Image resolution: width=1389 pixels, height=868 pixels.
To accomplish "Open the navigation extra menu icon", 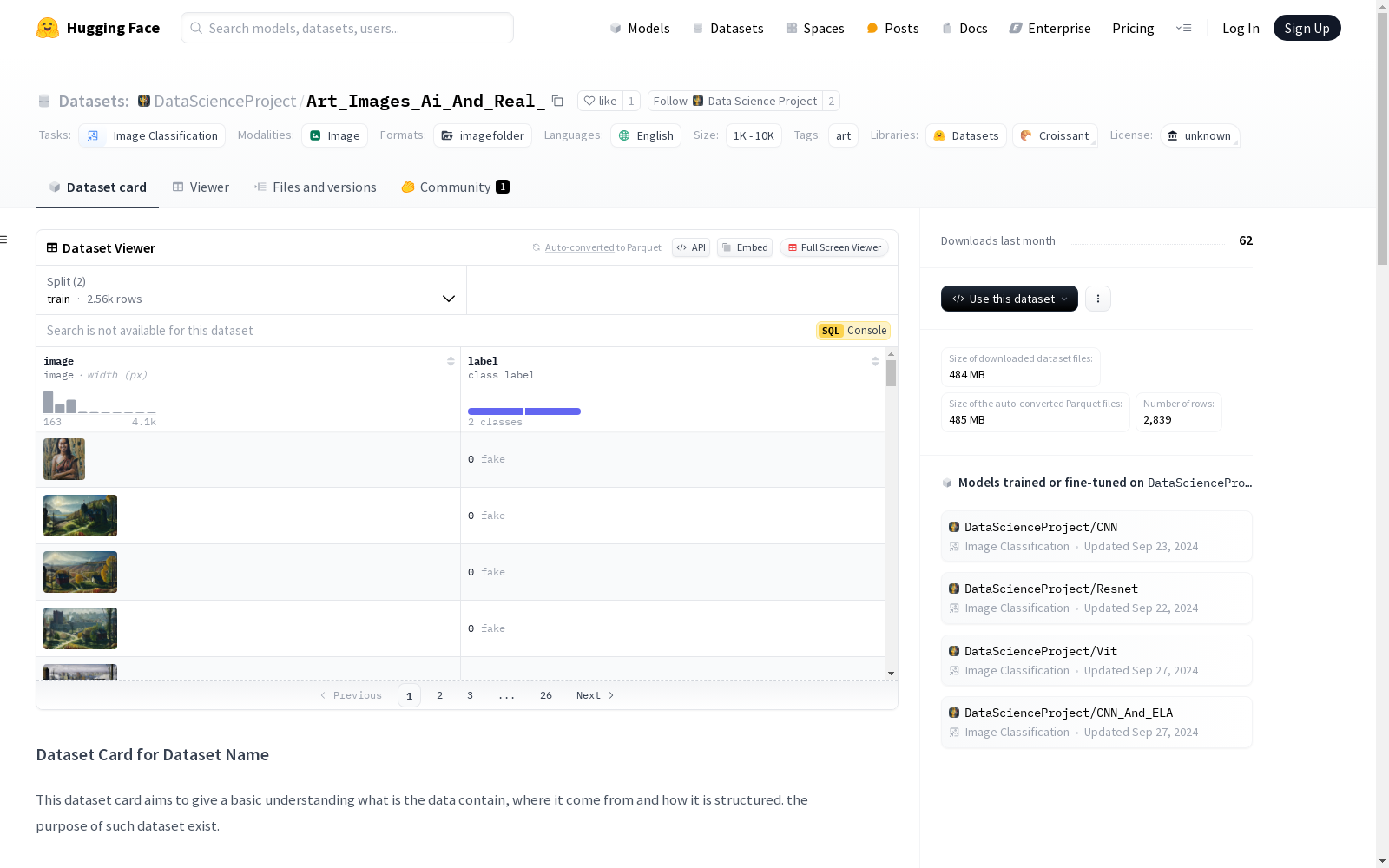I will click(1183, 28).
